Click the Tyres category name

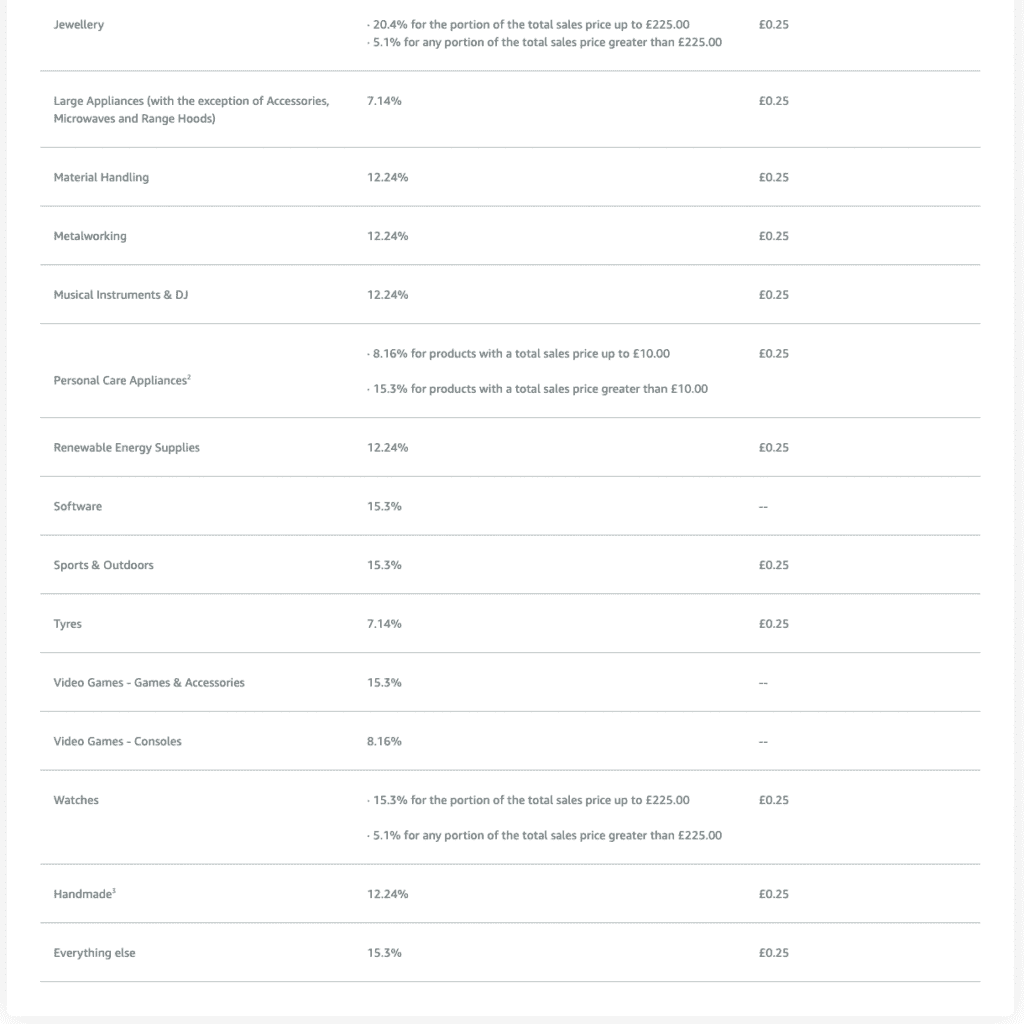[x=68, y=624]
